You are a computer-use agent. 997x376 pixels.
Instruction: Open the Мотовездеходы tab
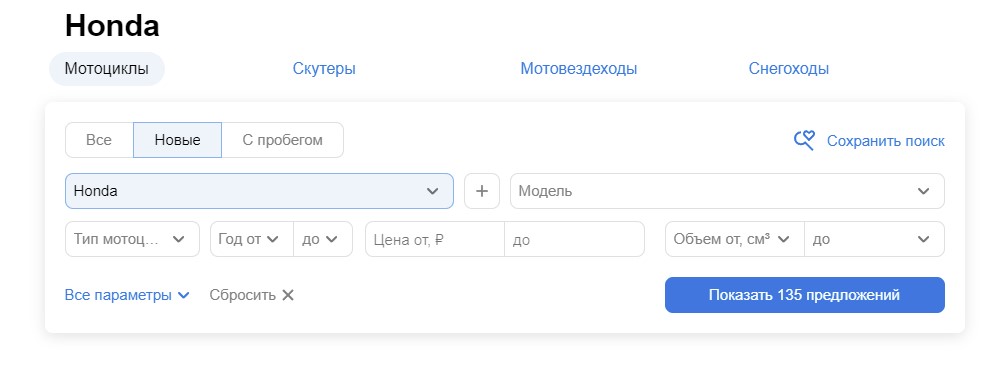579,69
